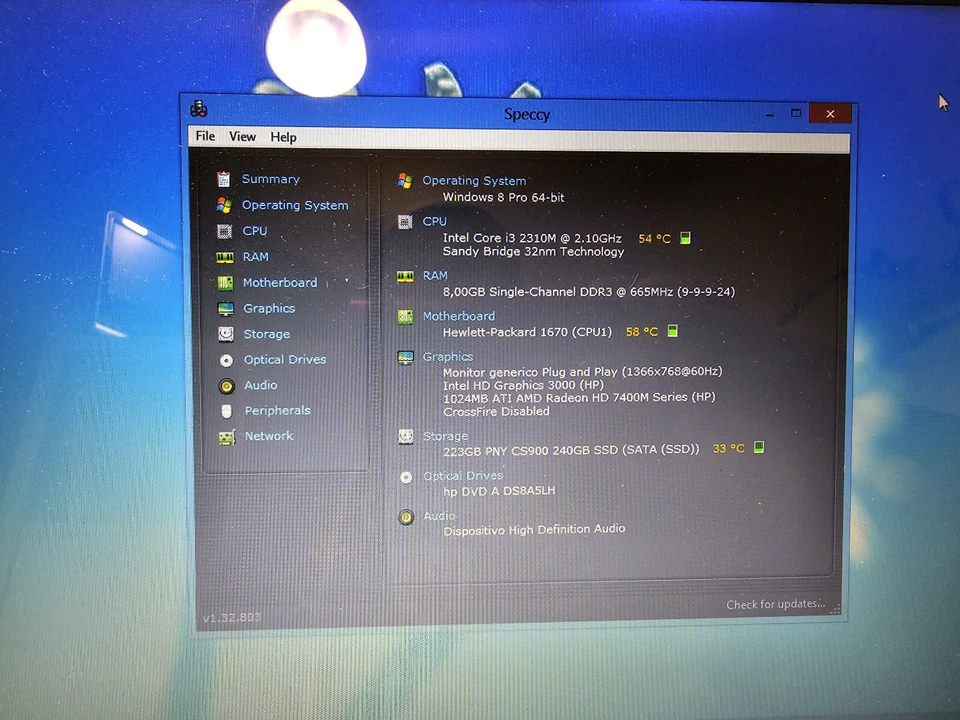Click the SSD temperature green indicator icon

759,447
